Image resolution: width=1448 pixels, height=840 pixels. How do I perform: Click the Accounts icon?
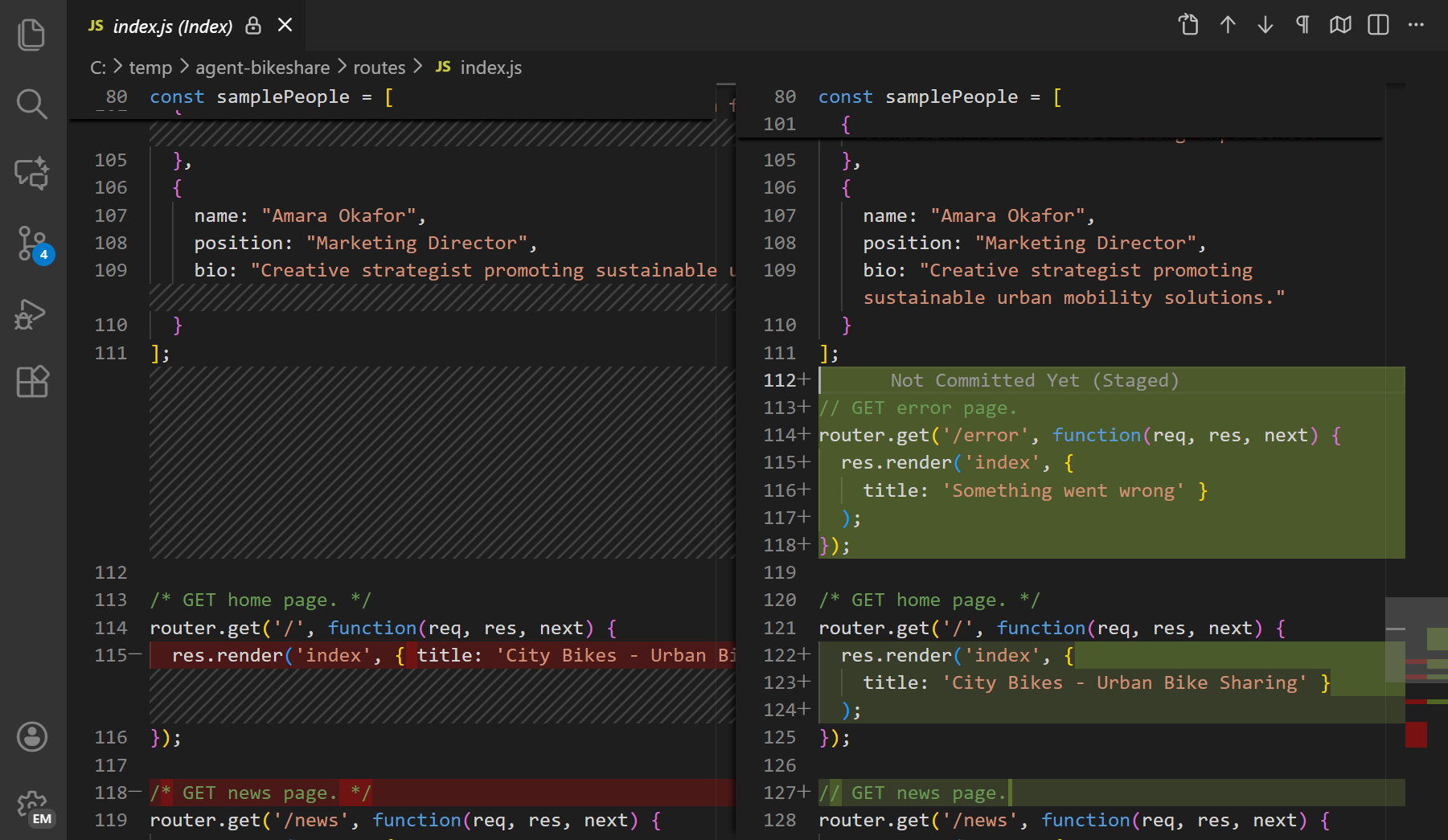tap(31, 736)
